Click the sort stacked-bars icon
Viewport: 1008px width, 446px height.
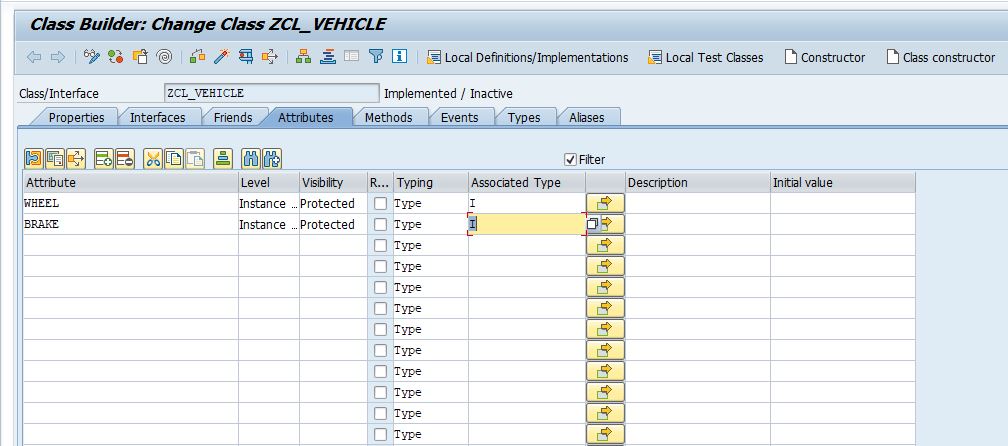223,159
